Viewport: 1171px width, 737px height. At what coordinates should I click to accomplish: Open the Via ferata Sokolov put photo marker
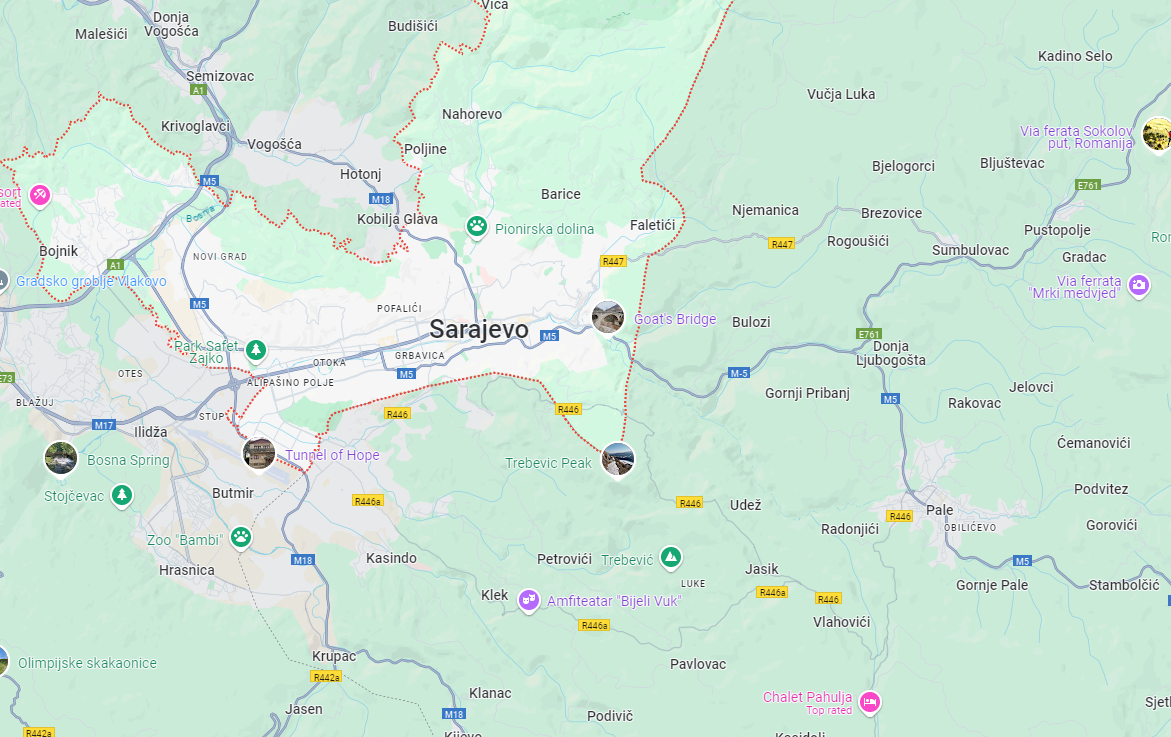(x=1157, y=134)
